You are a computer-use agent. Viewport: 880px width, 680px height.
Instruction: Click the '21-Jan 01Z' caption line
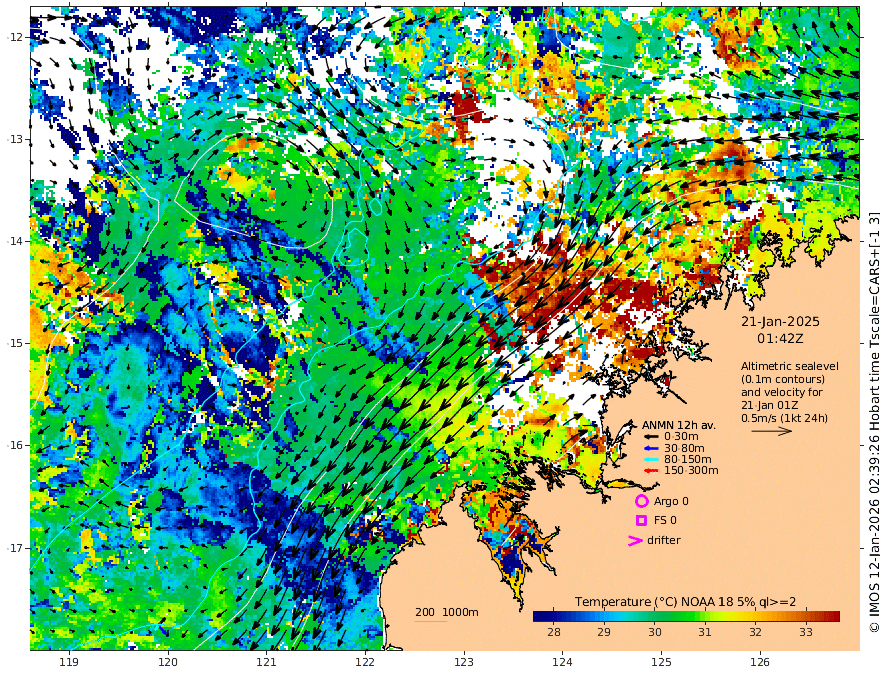770,405
